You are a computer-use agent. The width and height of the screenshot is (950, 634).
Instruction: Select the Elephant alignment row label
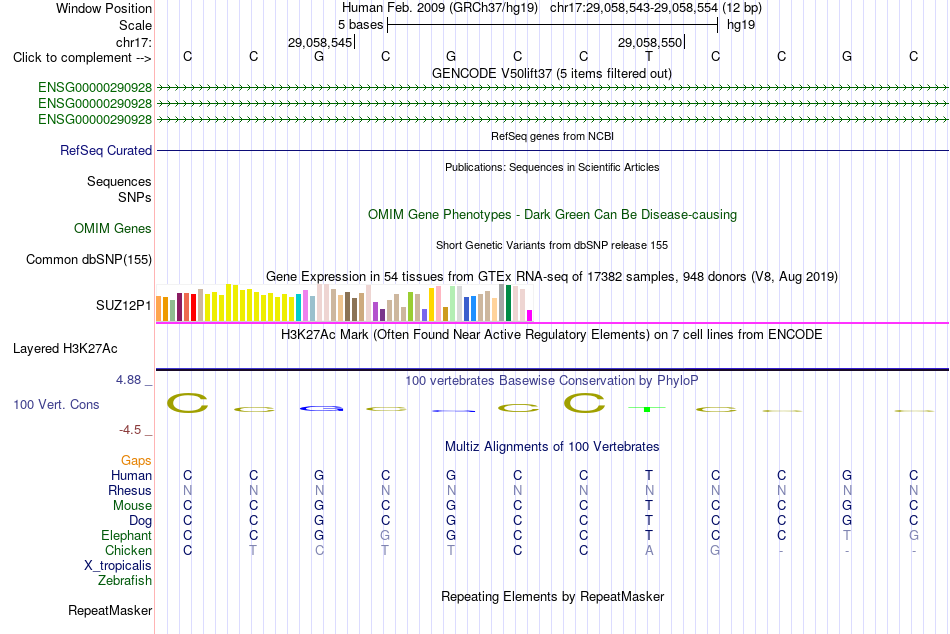point(127,536)
